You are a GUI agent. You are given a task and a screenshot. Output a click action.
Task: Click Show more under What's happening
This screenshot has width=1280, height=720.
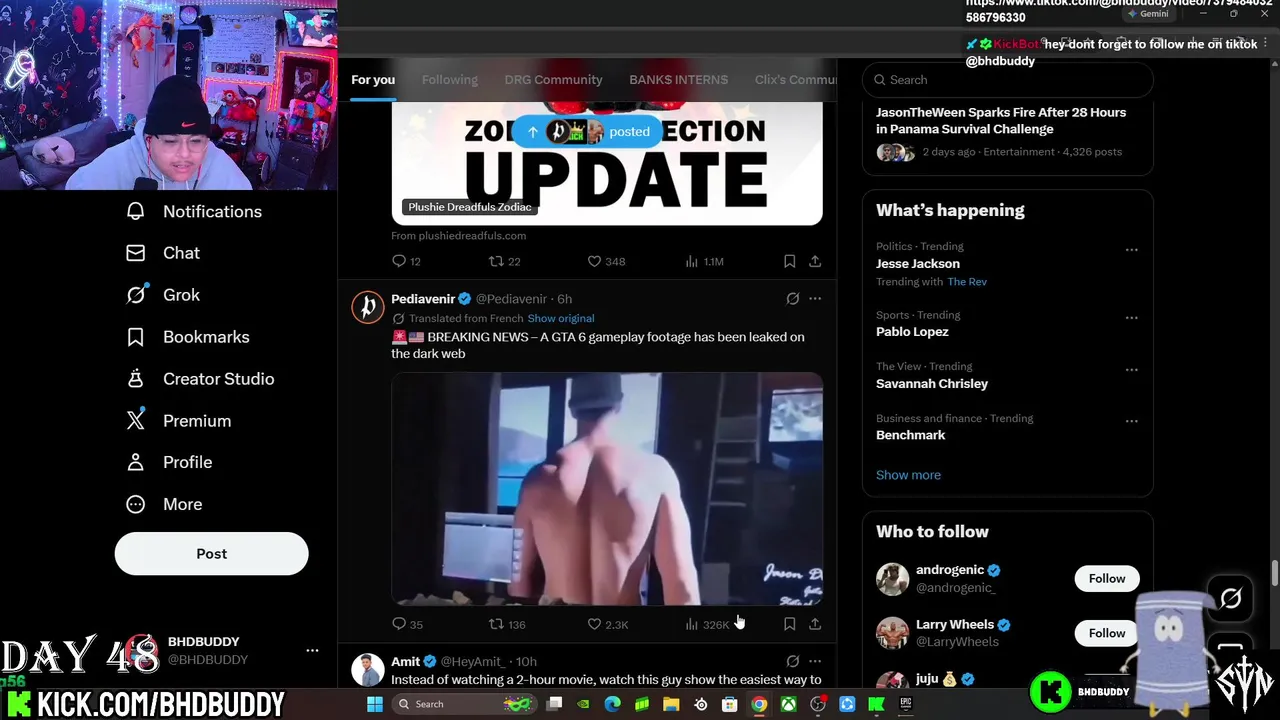tap(908, 475)
